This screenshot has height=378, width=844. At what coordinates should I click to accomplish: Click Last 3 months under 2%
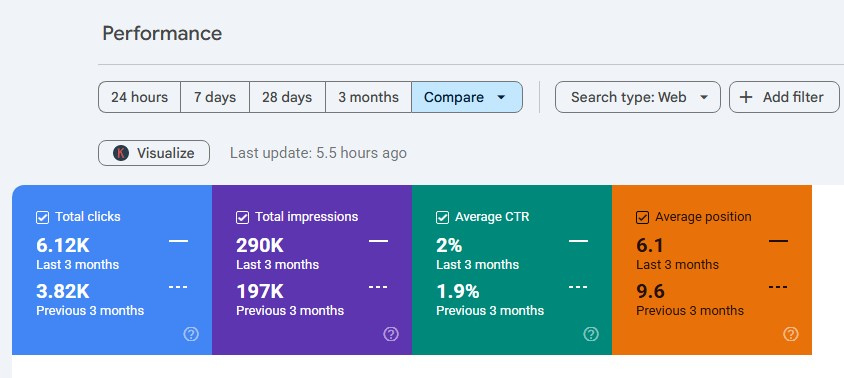tap(477, 265)
